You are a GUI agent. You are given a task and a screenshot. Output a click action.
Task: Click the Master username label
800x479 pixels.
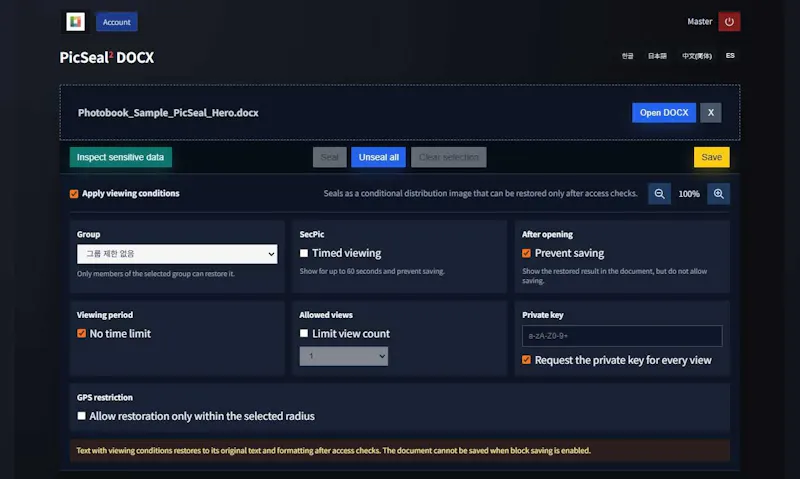(699, 21)
